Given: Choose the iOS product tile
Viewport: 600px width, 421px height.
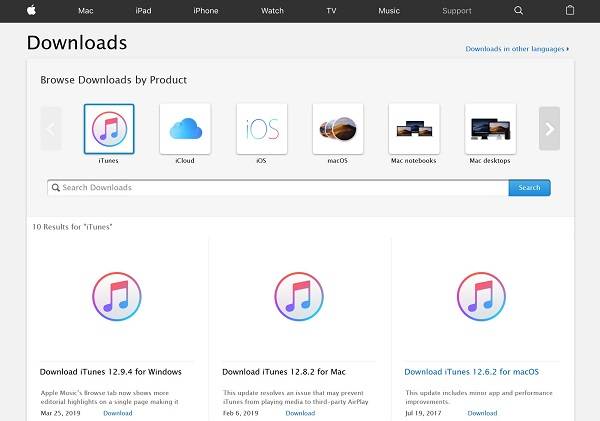Looking at the screenshot, I should click(x=261, y=129).
